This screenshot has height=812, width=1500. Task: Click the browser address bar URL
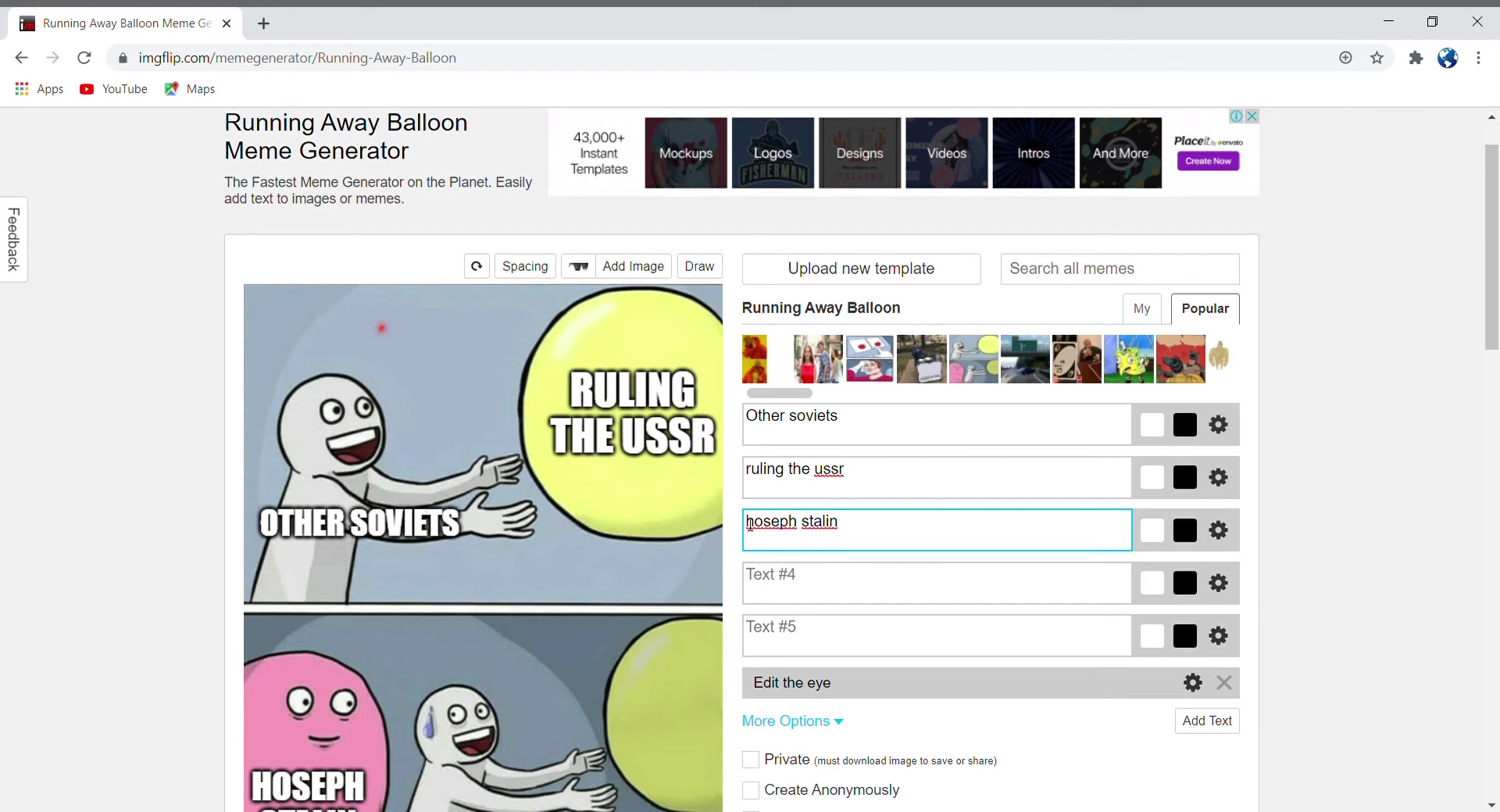pos(297,58)
